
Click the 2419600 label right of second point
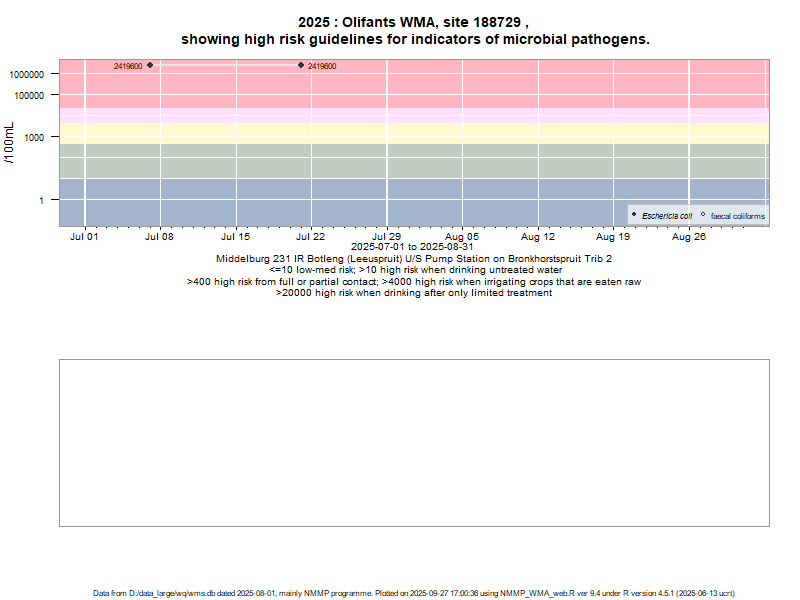point(322,66)
